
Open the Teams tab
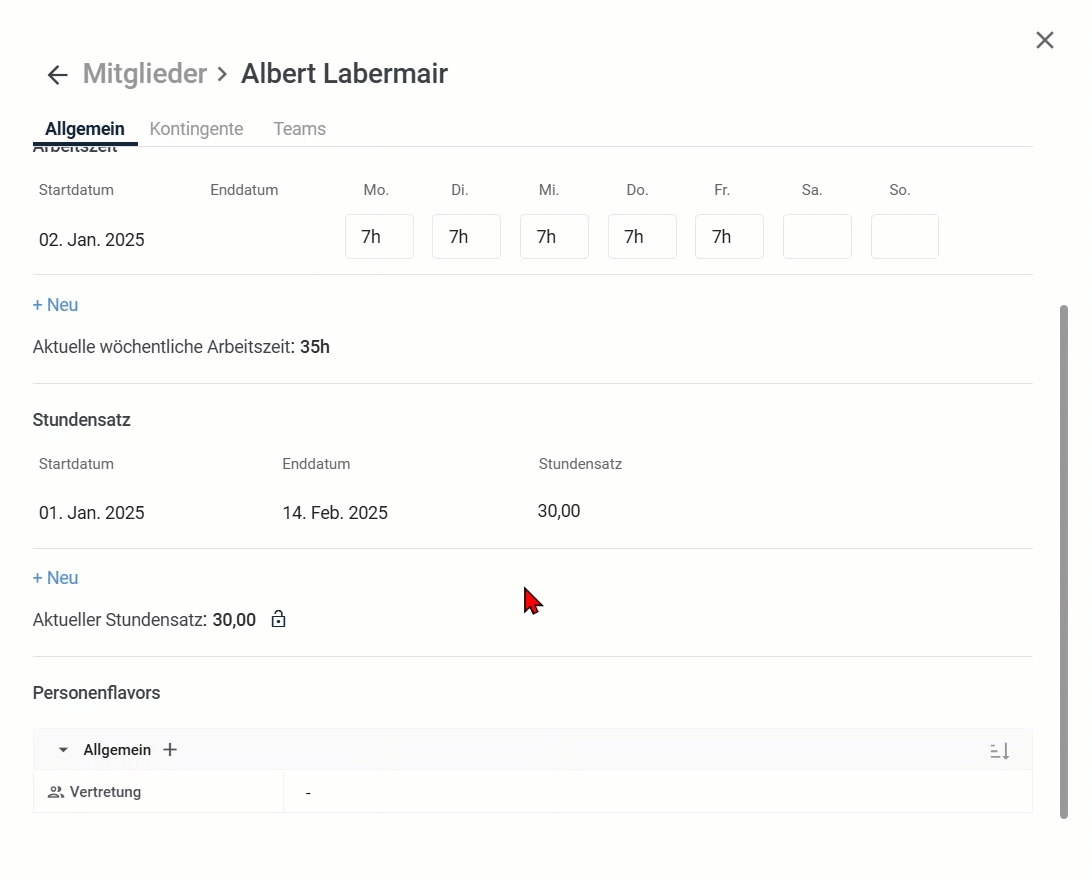(x=299, y=129)
